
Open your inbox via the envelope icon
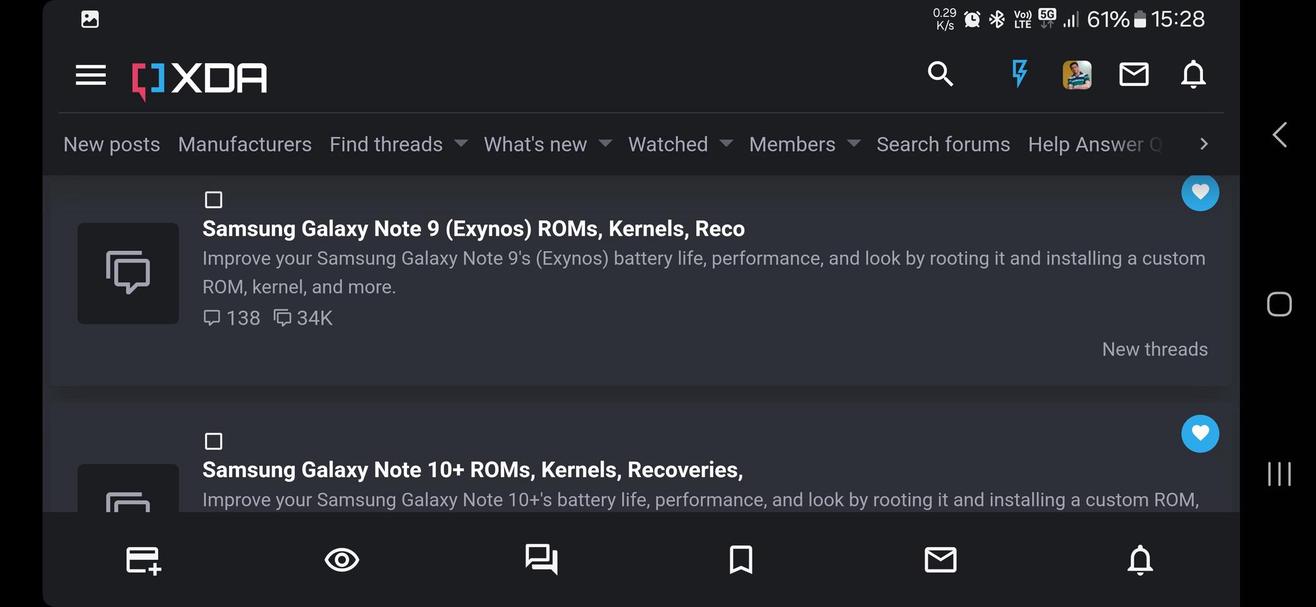[1133, 73]
